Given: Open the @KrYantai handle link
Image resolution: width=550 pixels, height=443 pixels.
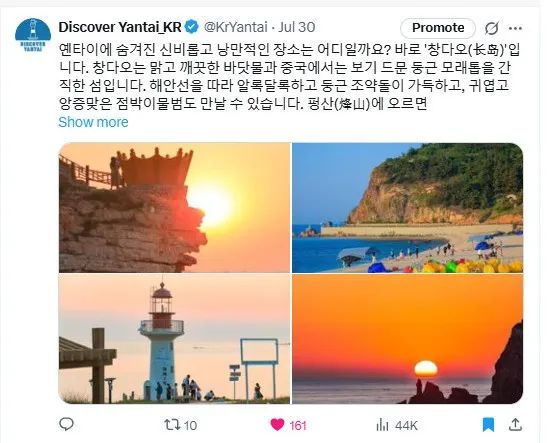Looking at the screenshot, I should click(236, 27).
